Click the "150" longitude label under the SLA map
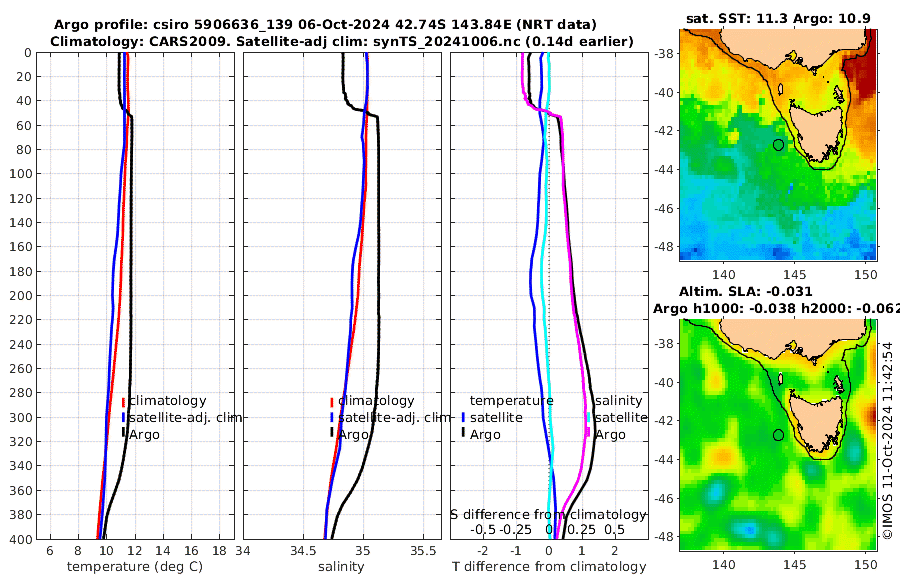This screenshot has height=580, width=900. point(866,565)
